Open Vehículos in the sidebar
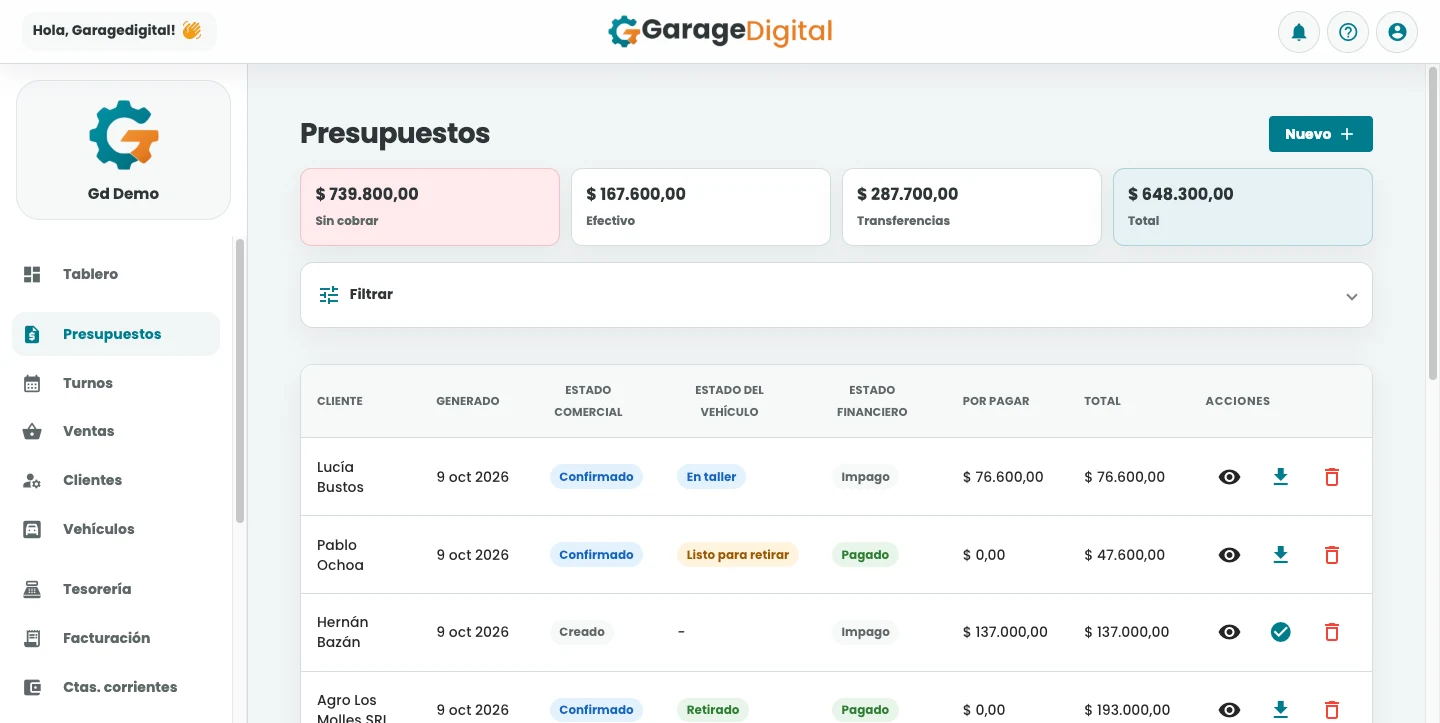Image resolution: width=1440 pixels, height=723 pixels. [116, 529]
